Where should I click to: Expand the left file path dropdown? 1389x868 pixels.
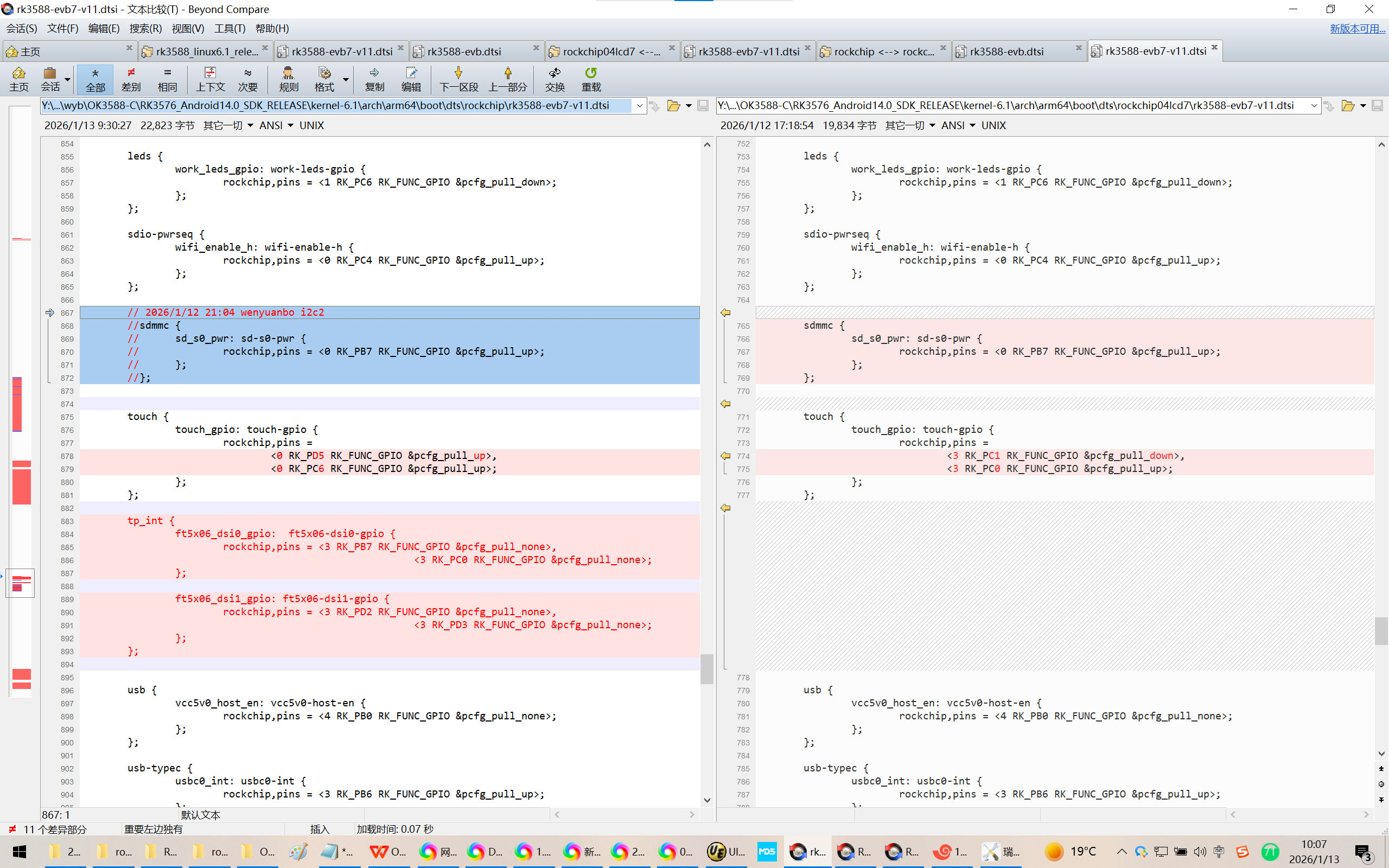tap(639, 106)
